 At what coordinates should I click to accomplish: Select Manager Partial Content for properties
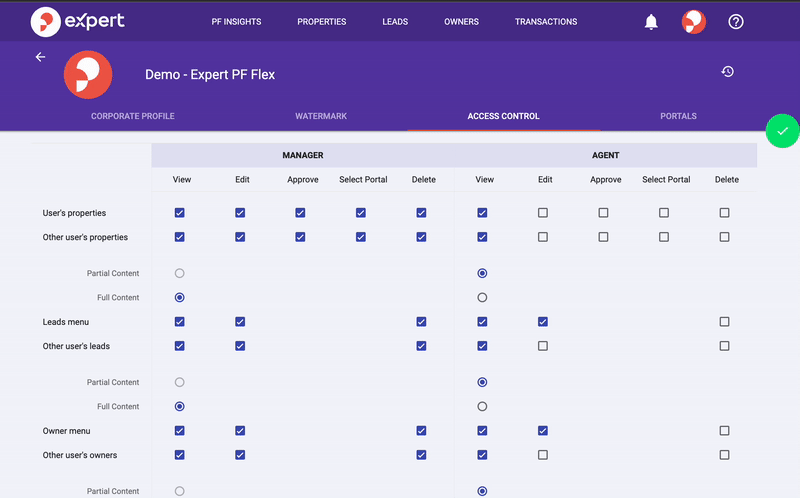point(180,273)
